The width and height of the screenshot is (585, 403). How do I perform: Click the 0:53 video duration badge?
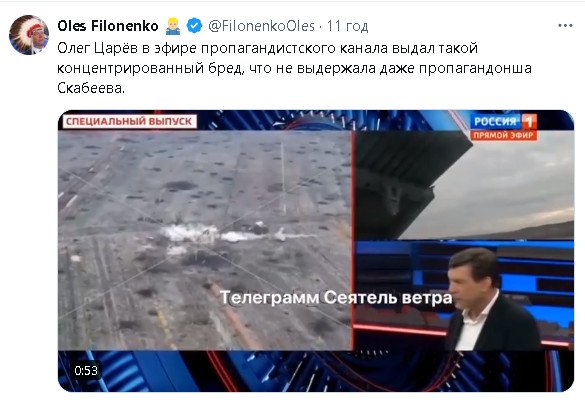[86, 371]
